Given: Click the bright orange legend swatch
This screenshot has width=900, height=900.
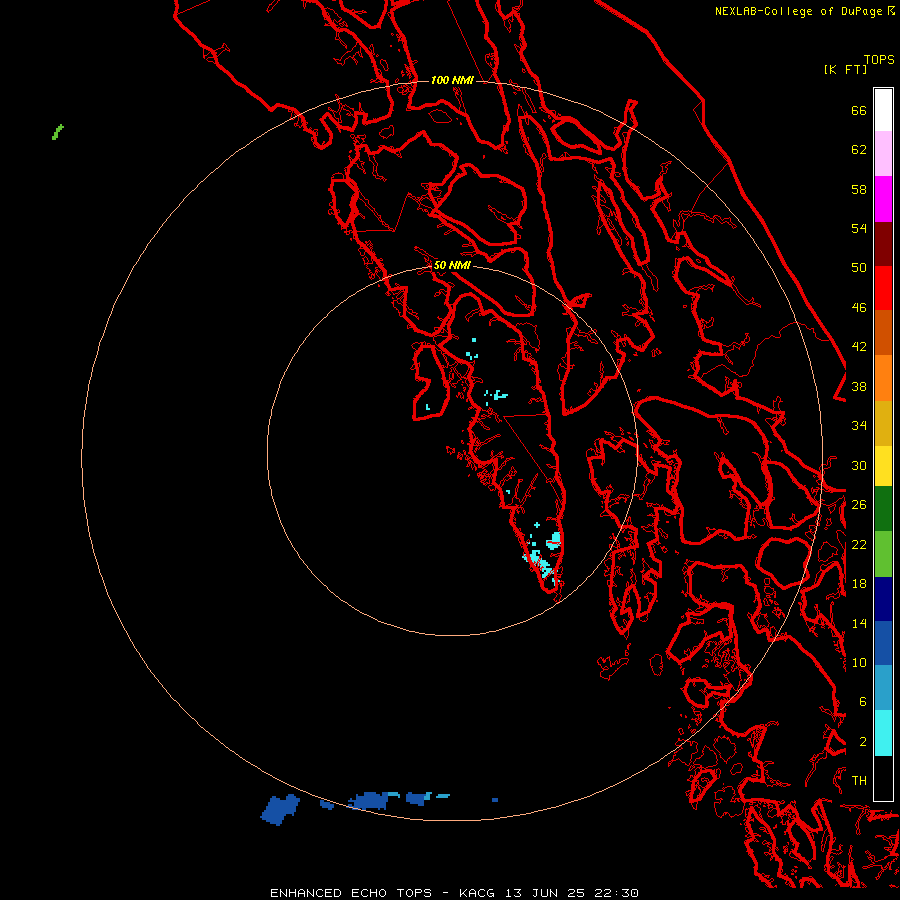Looking at the screenshot, I should tap(883, 378).
